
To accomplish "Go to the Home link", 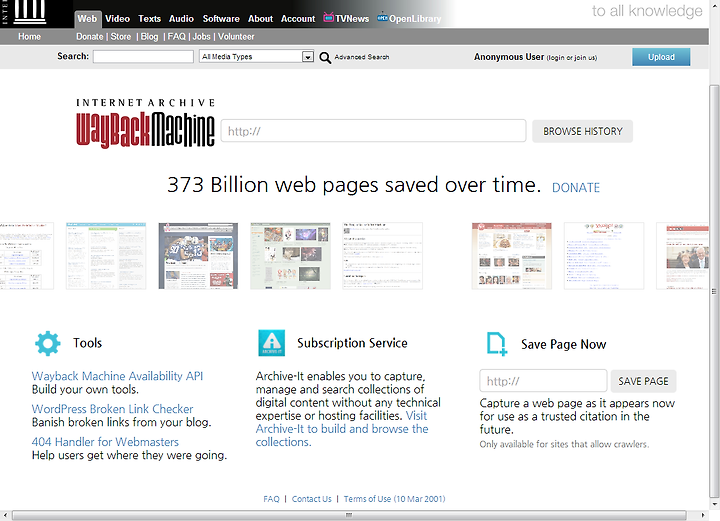I will tap(29, 37).
